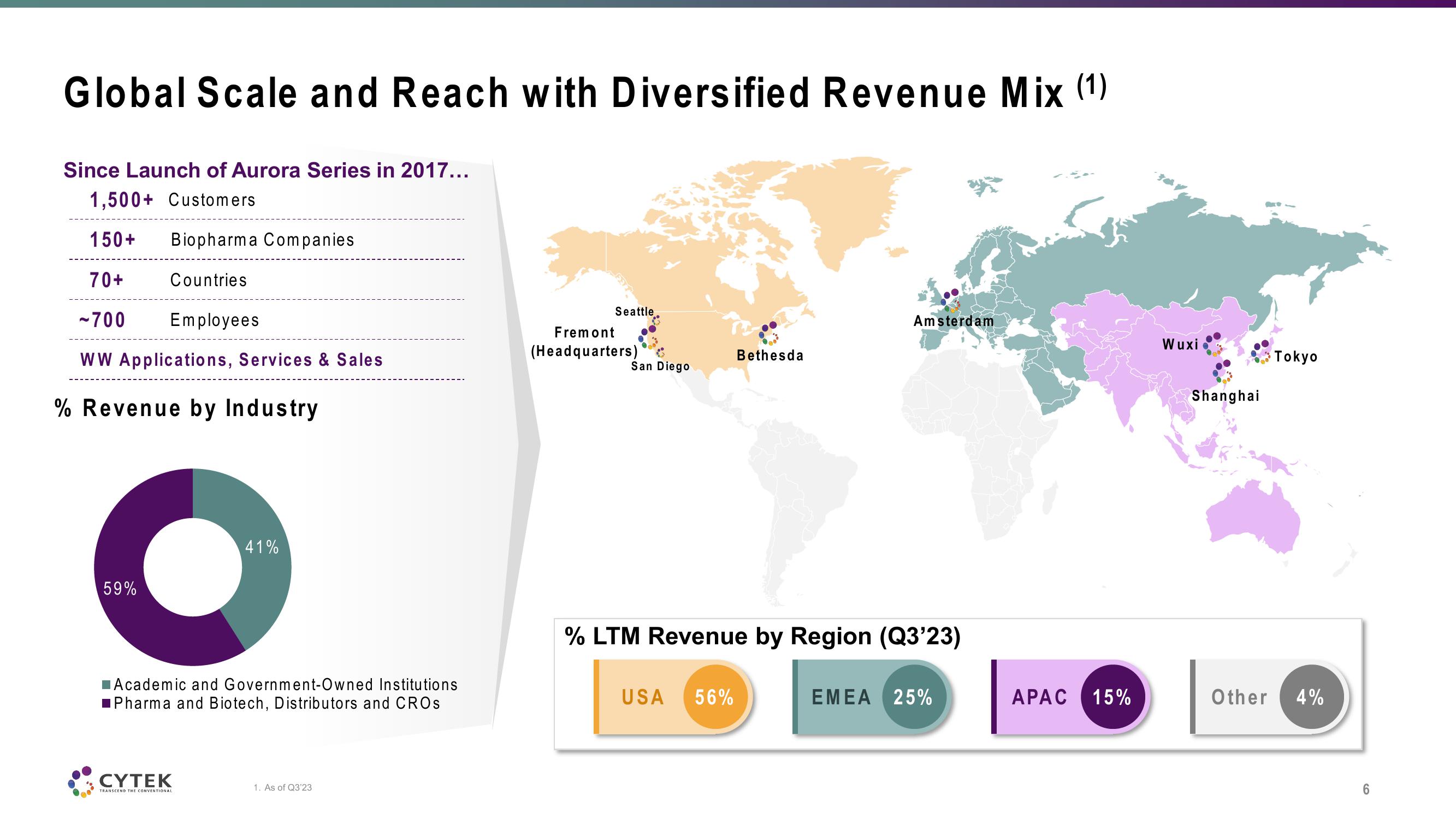Click the 'Amsterdam' map label
This screenshot has width=1456, height=819.
coord(954,321)
